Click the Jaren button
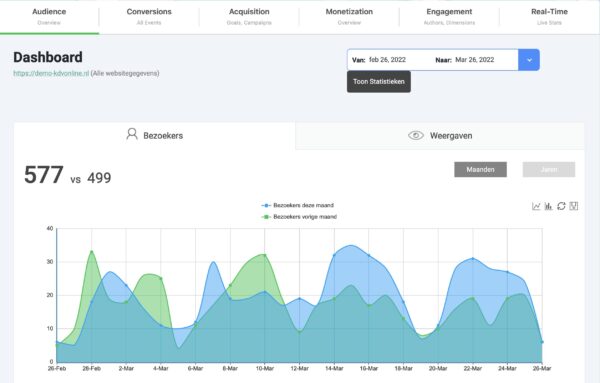The image size is (600, 383). [549, 169]
